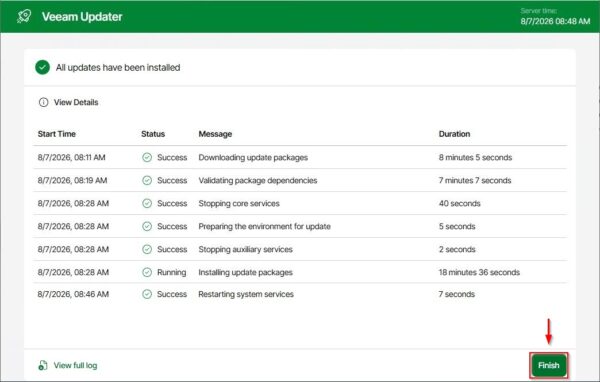Click the status icon for Stopping auxiliary services
The height and width of the screenshot is (382, 600).
(147, 249)
